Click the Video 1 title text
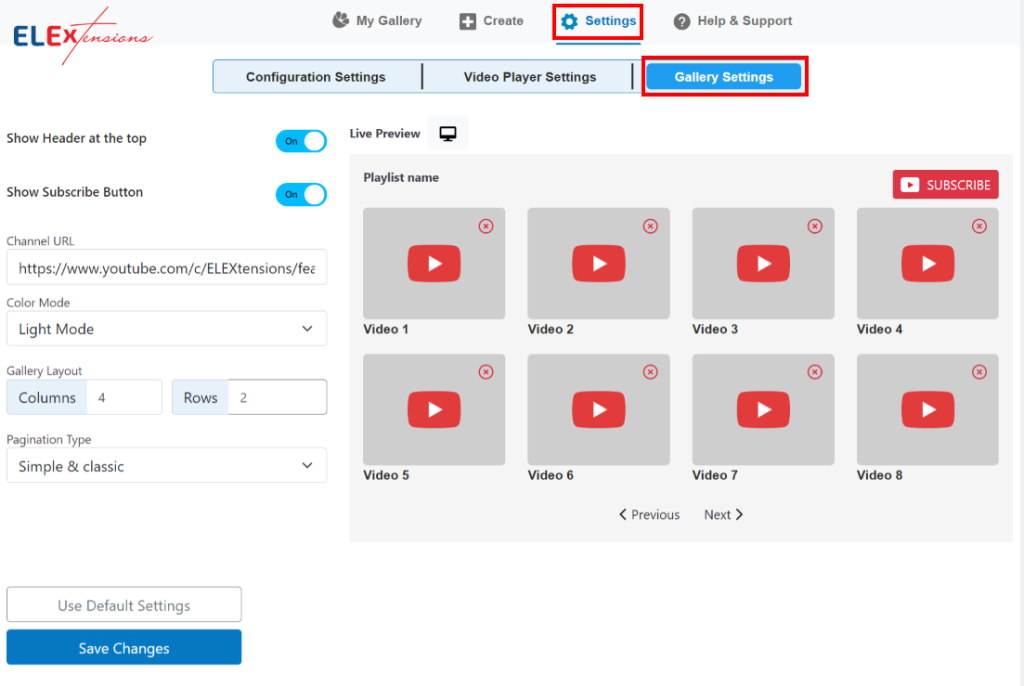1024x686 pixels. [x=386, y=329]
